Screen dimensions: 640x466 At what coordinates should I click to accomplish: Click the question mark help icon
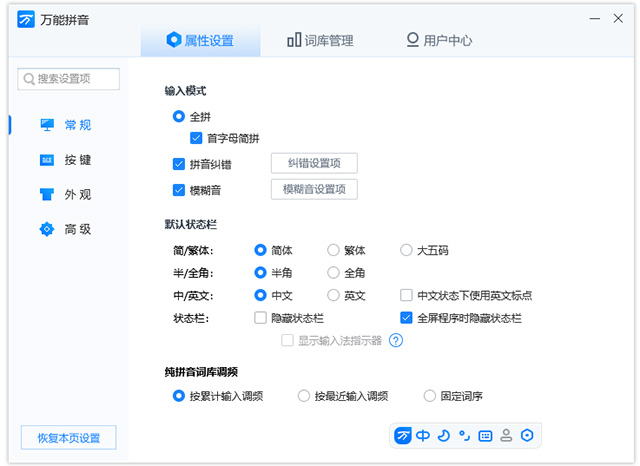click(x=396, y=340)
